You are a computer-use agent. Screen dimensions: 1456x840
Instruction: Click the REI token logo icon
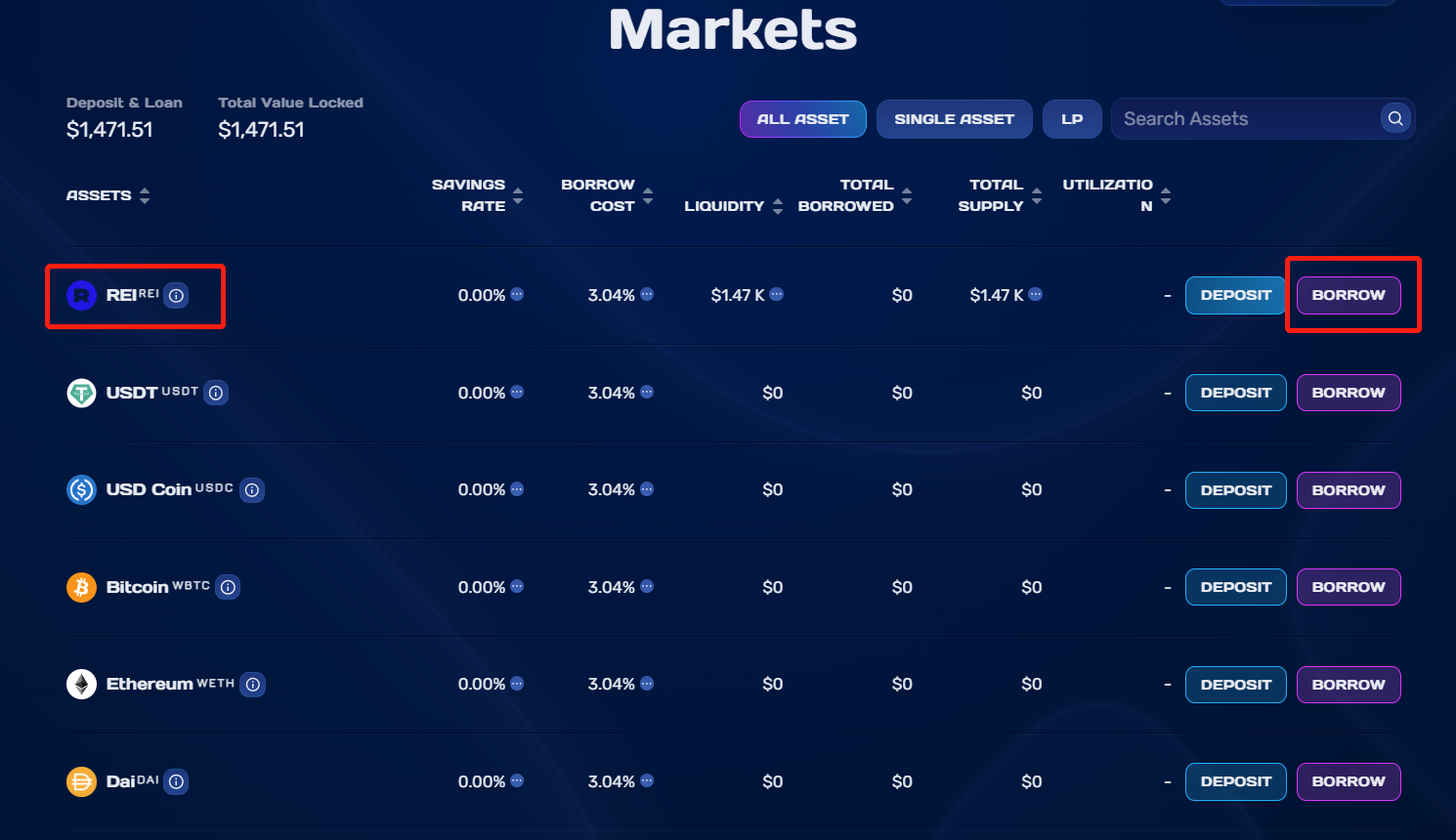coord(81,295)
